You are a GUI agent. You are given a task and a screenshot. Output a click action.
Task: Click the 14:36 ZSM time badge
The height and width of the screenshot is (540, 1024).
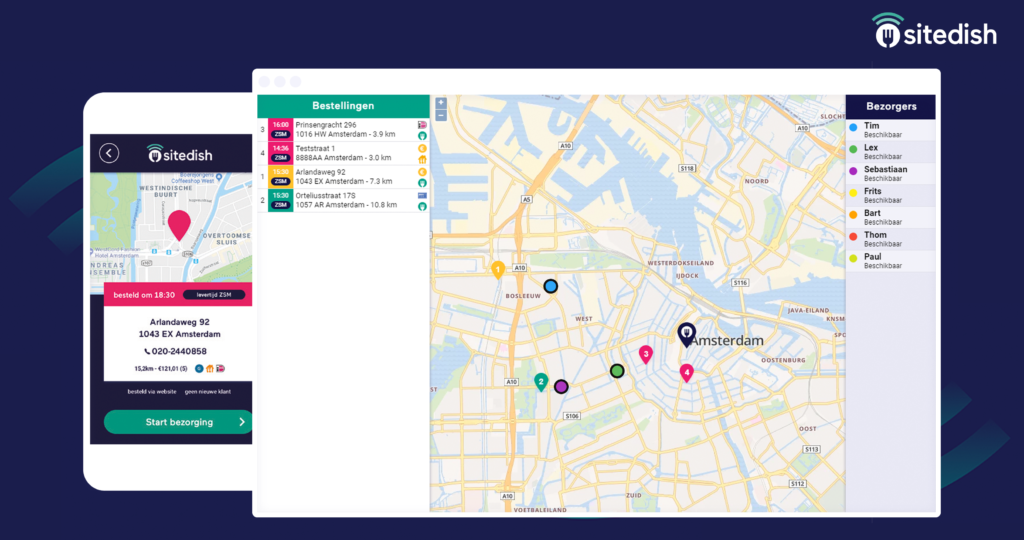pyautogui.click(x=280, y=153)
